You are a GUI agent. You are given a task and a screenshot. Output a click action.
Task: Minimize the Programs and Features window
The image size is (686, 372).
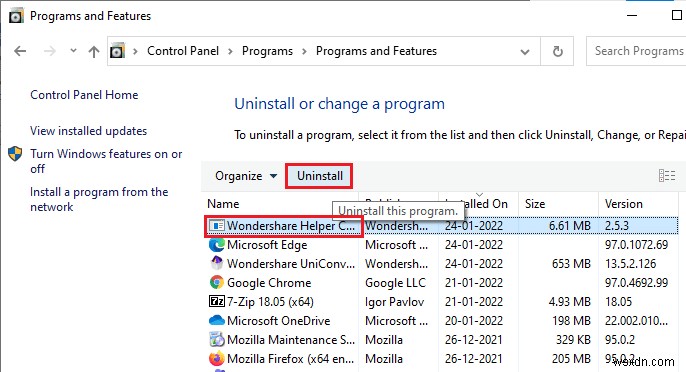click(x=632, y=15)
